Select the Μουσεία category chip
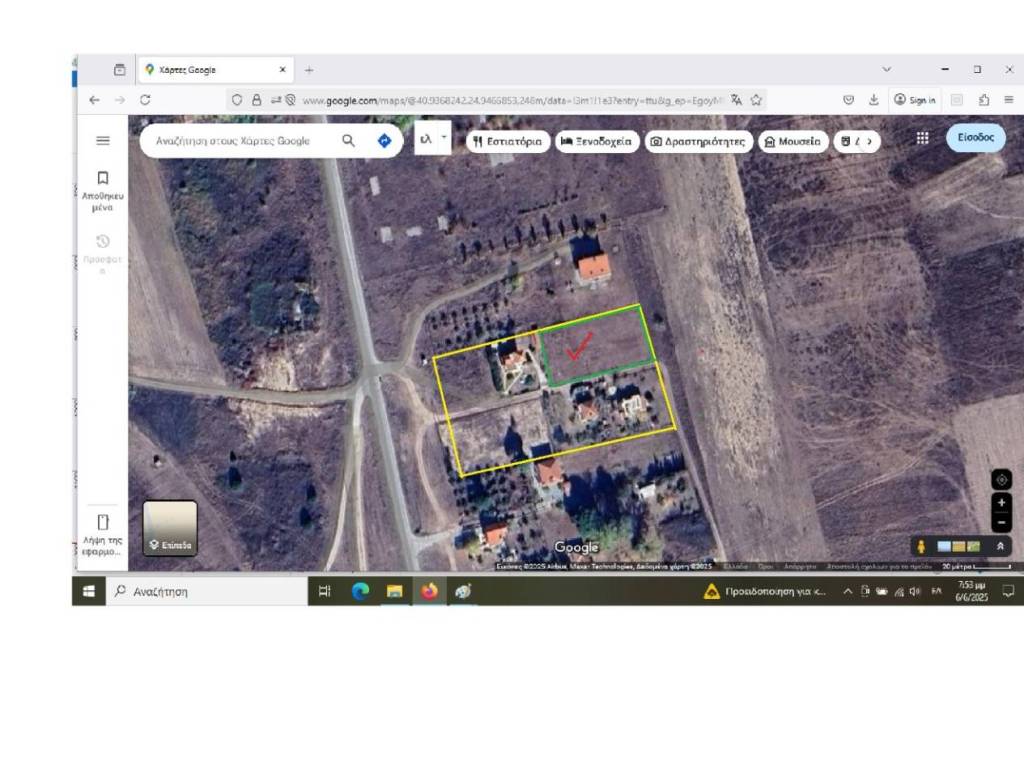This screenshot has height=768, width=1024. (x=792, y=141)
